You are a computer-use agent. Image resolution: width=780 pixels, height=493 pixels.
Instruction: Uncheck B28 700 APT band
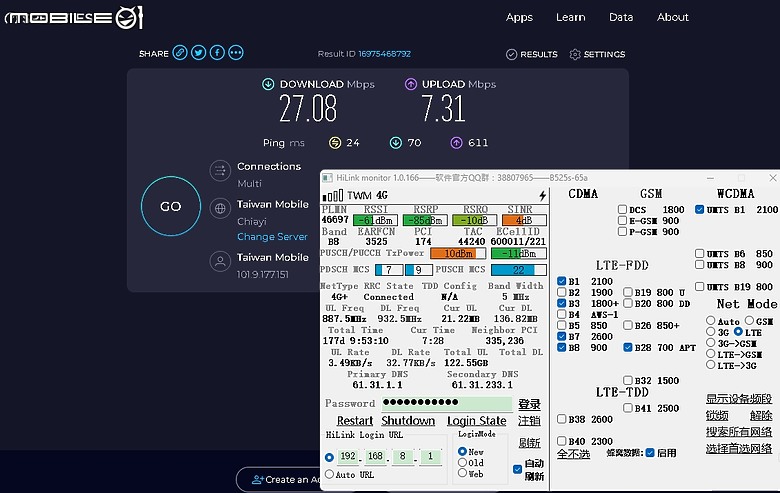coord(628,347)
